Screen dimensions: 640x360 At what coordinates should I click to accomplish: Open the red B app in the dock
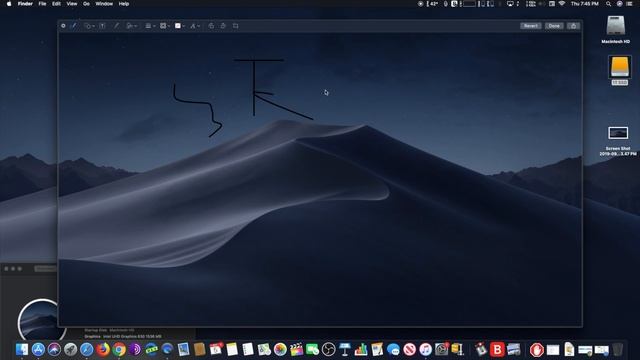pos(497,349)
